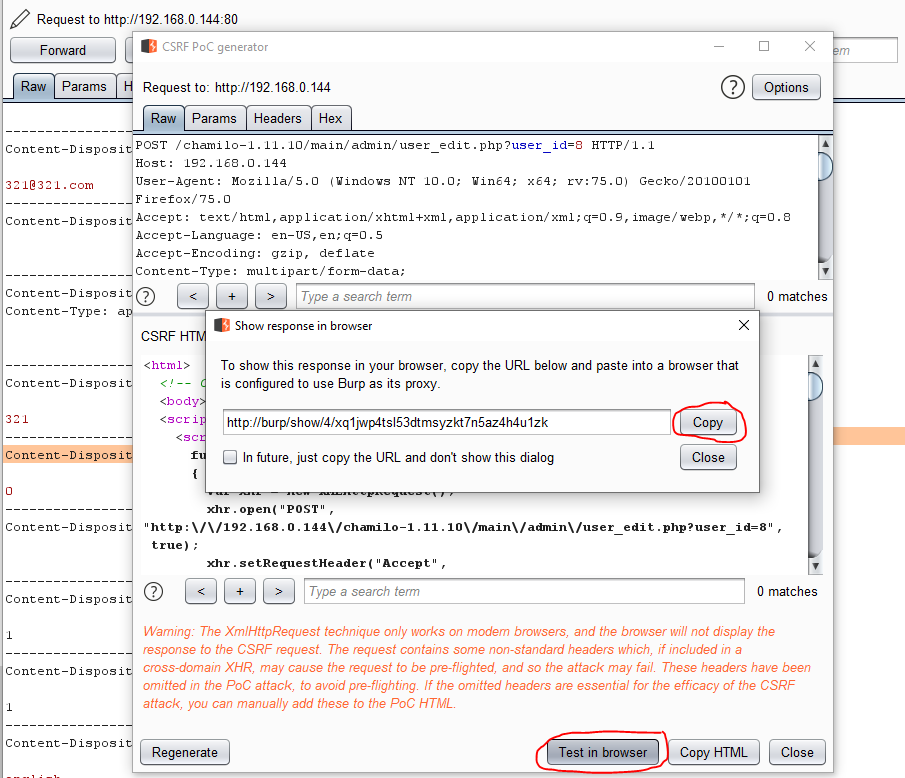Click '0 matches' label by request search
The image size is (905, 778).
tap(797, 297)
